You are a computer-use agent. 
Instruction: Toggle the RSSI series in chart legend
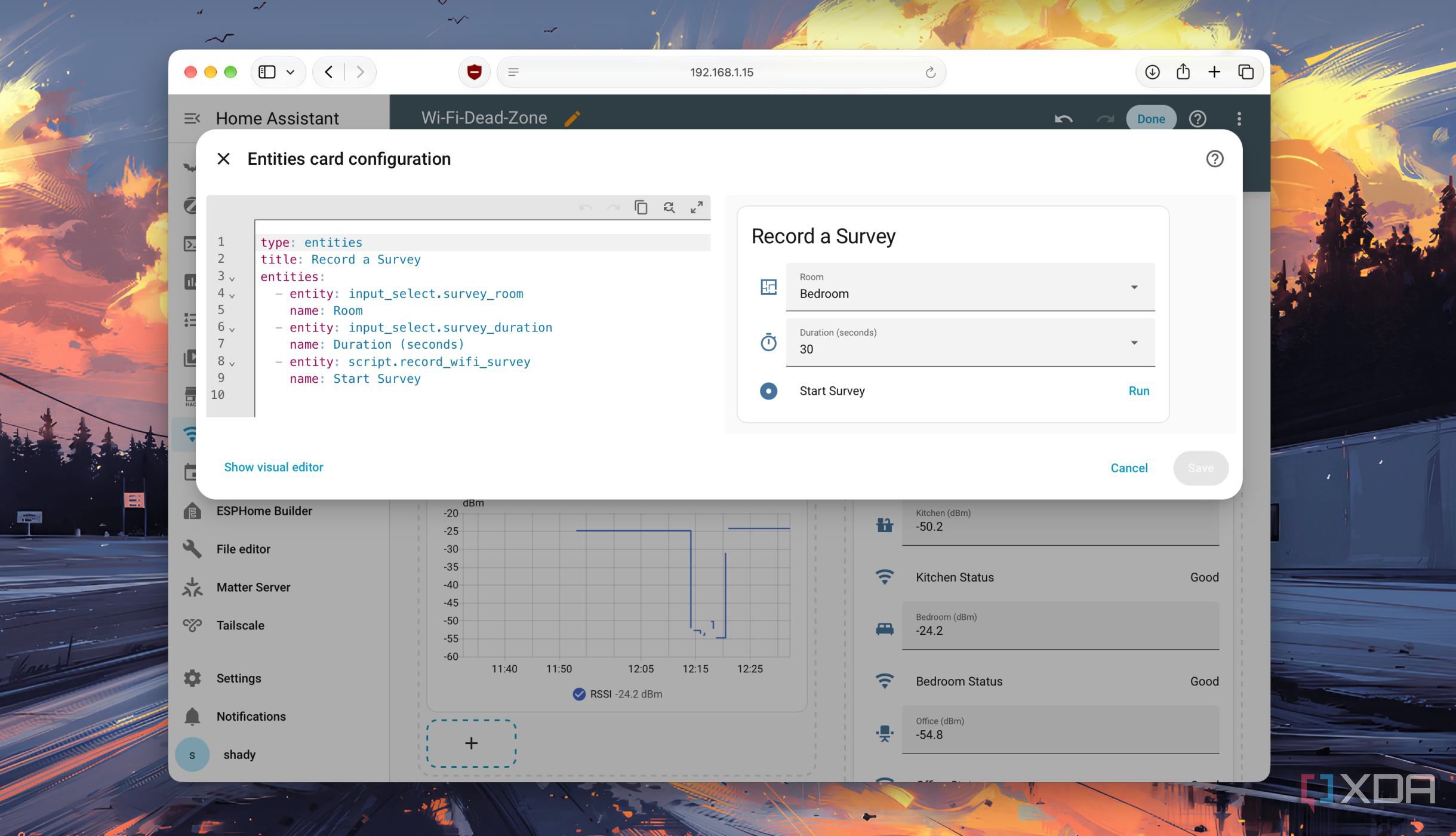tap(617, 694)
